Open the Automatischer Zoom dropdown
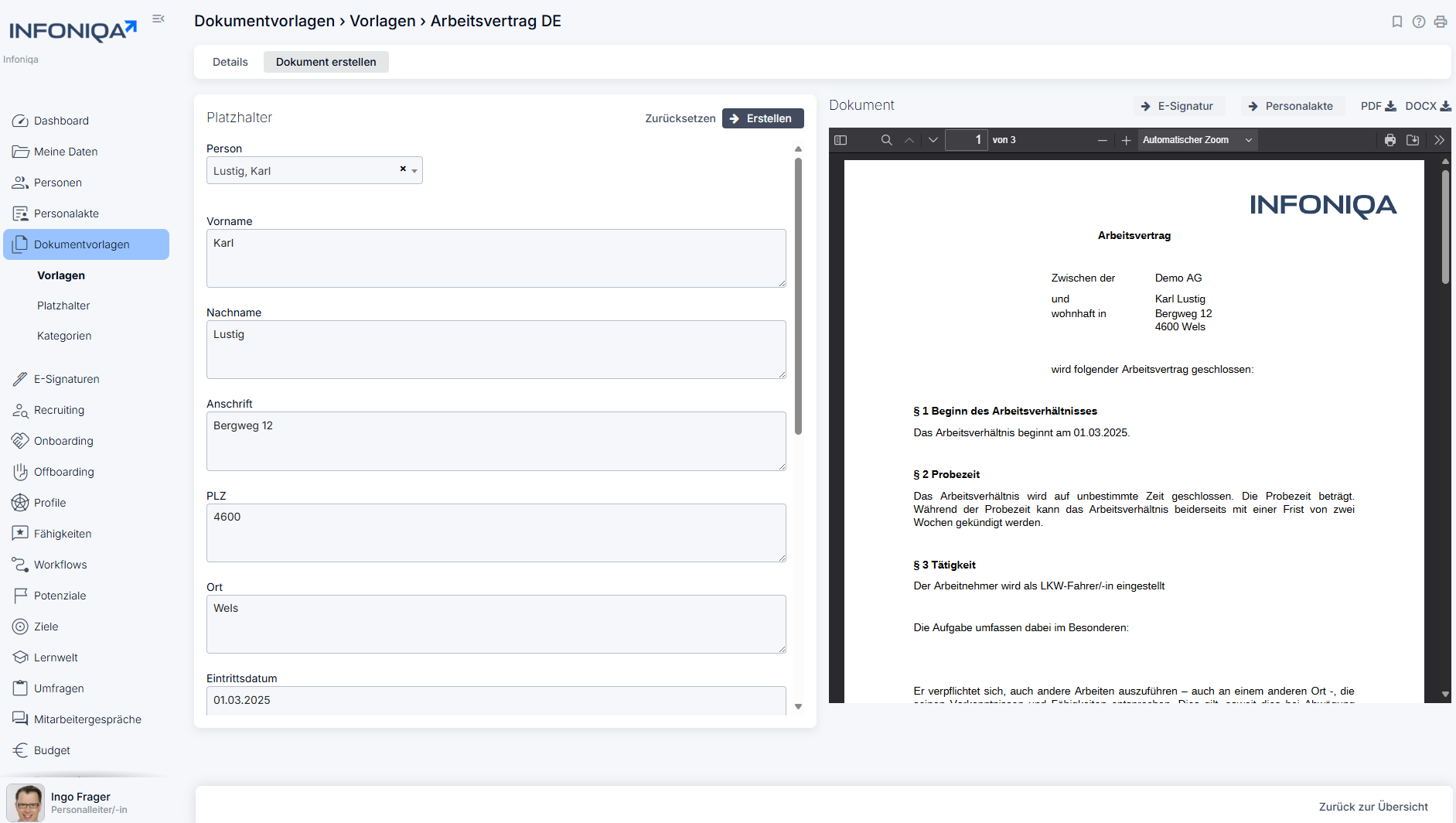The image size is (1456, 823). pos(1197,140)
